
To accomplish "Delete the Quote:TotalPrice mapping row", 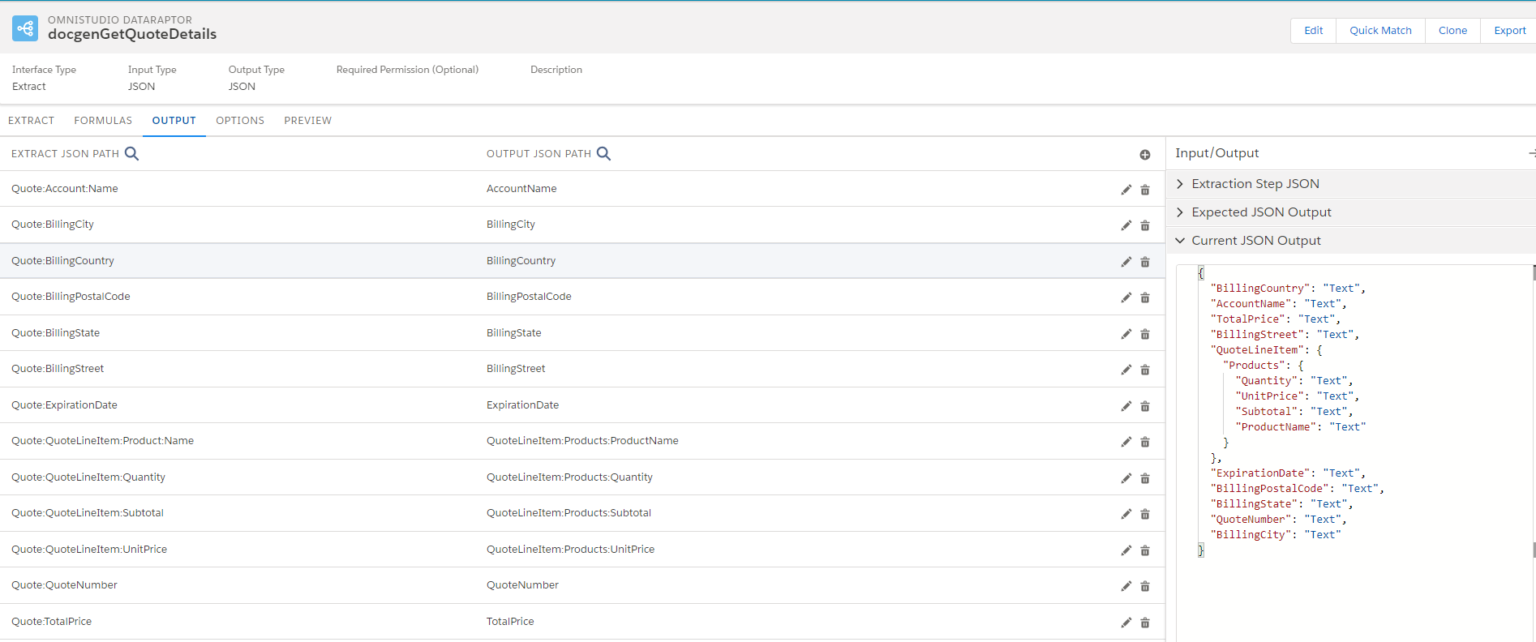I will tap(1145, 622).
